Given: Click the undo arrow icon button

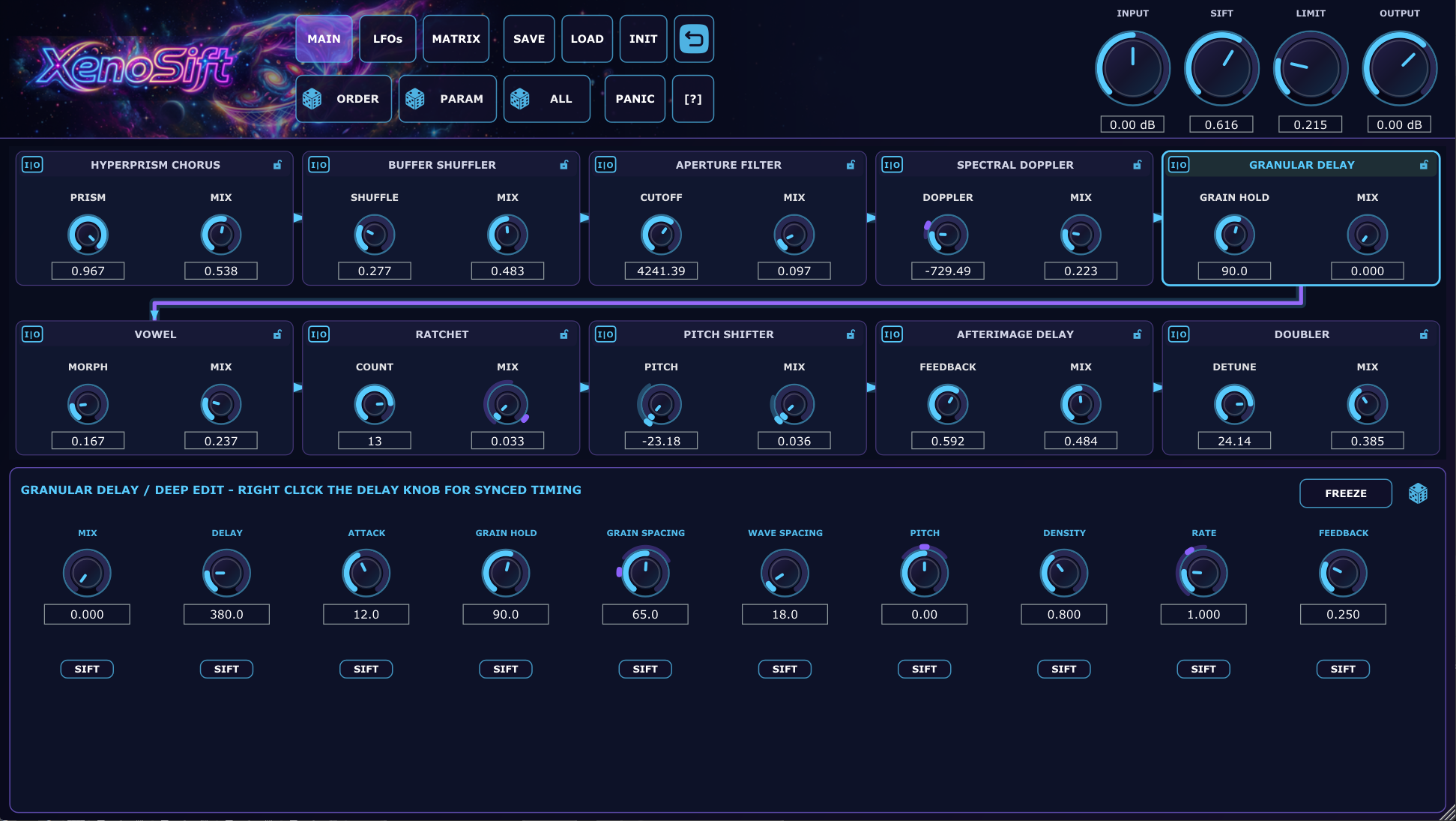Looking at the screenshot, I should tap(694, 39).
